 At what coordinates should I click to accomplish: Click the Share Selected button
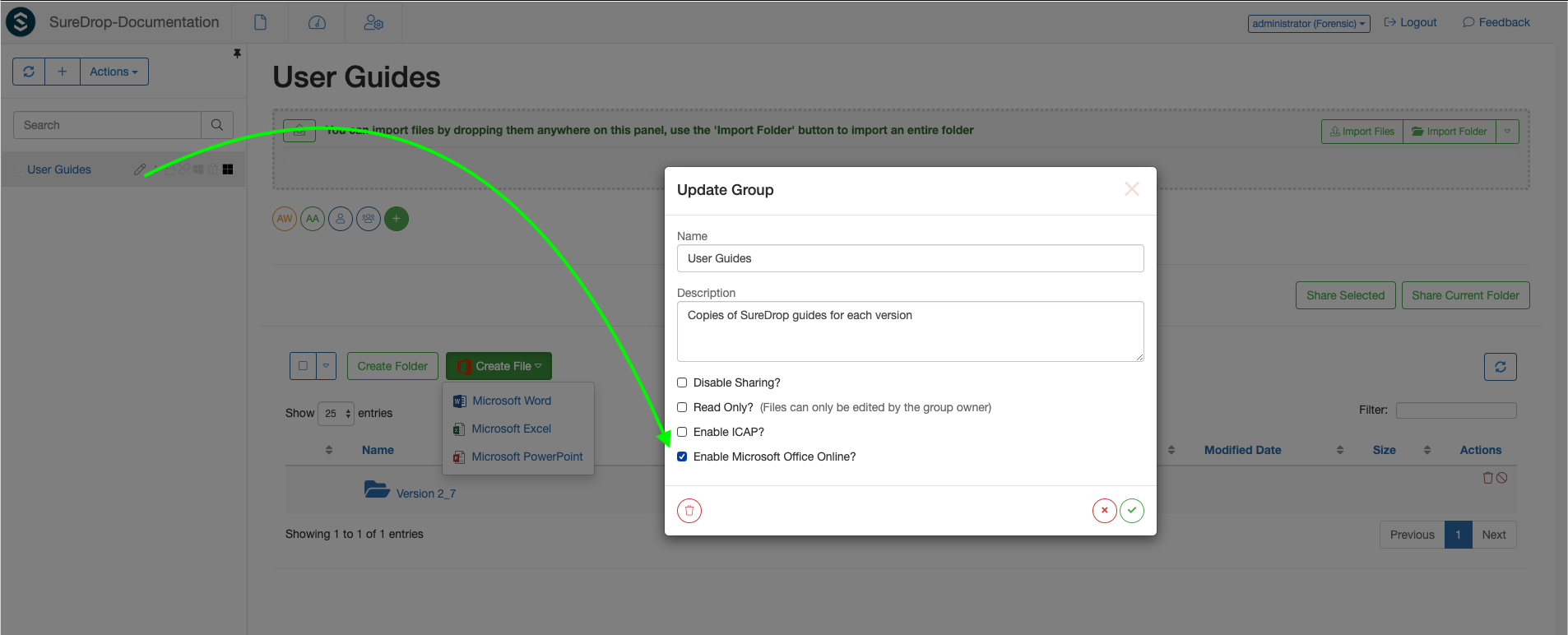tap(1346, 295)
